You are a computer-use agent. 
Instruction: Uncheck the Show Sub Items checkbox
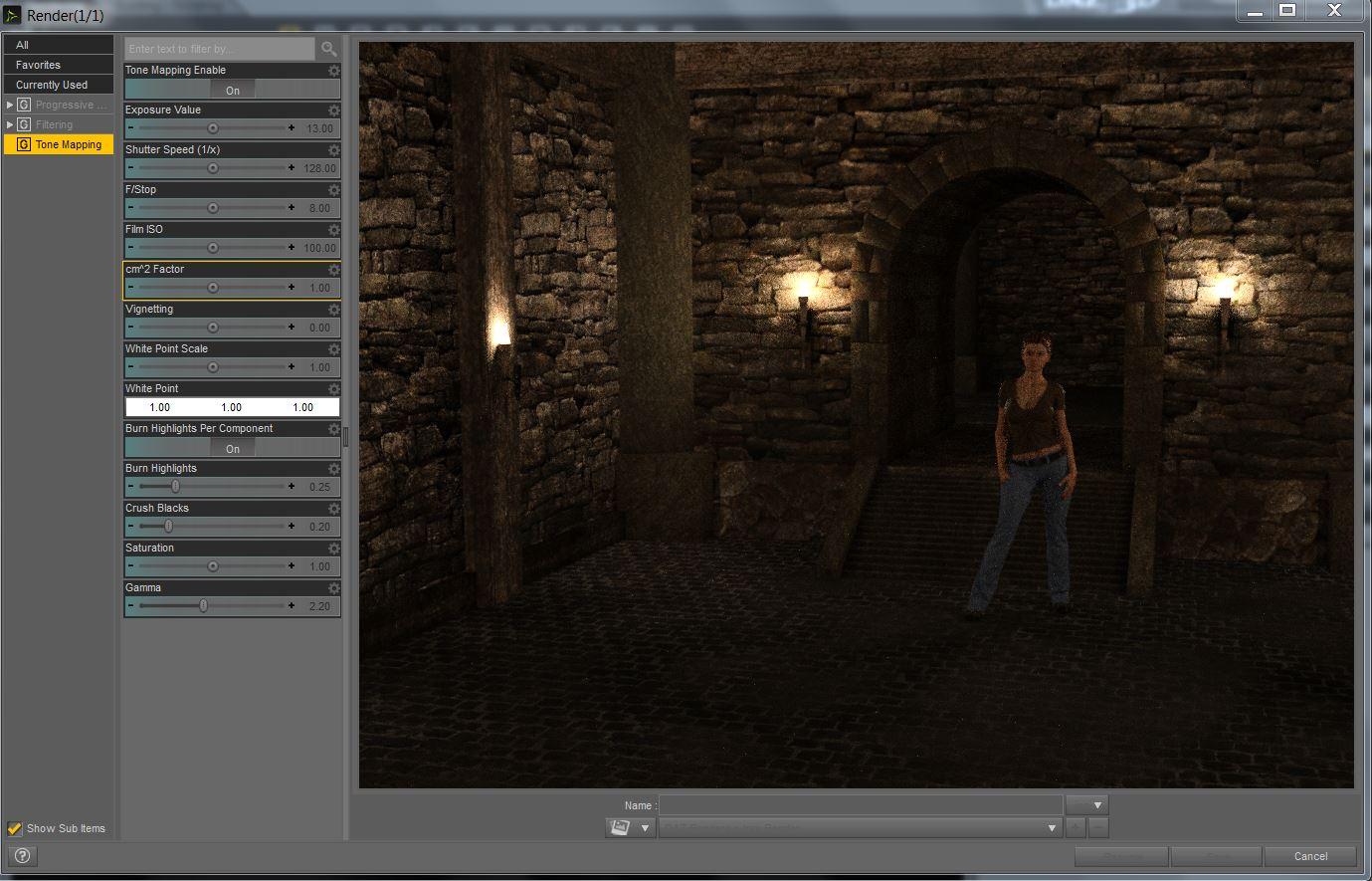(x=14, y=828)
